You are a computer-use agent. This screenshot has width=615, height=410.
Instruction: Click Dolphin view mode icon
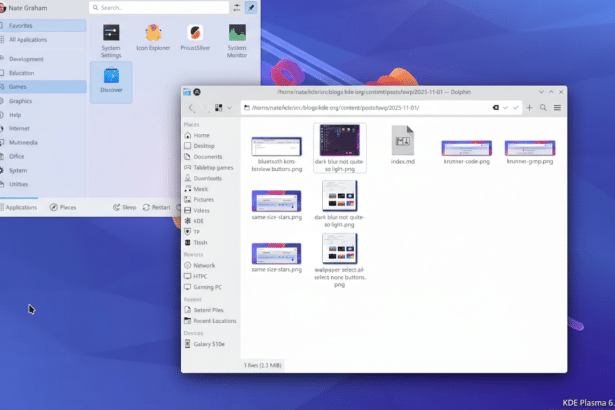pyautogui.click(x=218, y=108)
